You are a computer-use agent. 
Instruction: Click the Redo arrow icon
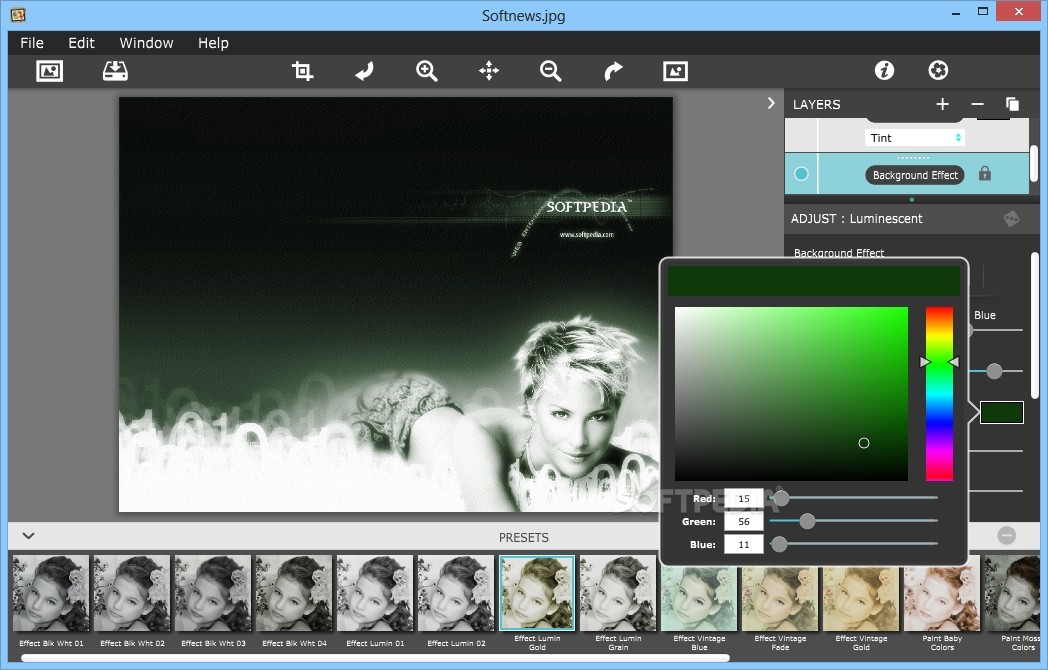[x=613, y=71]
